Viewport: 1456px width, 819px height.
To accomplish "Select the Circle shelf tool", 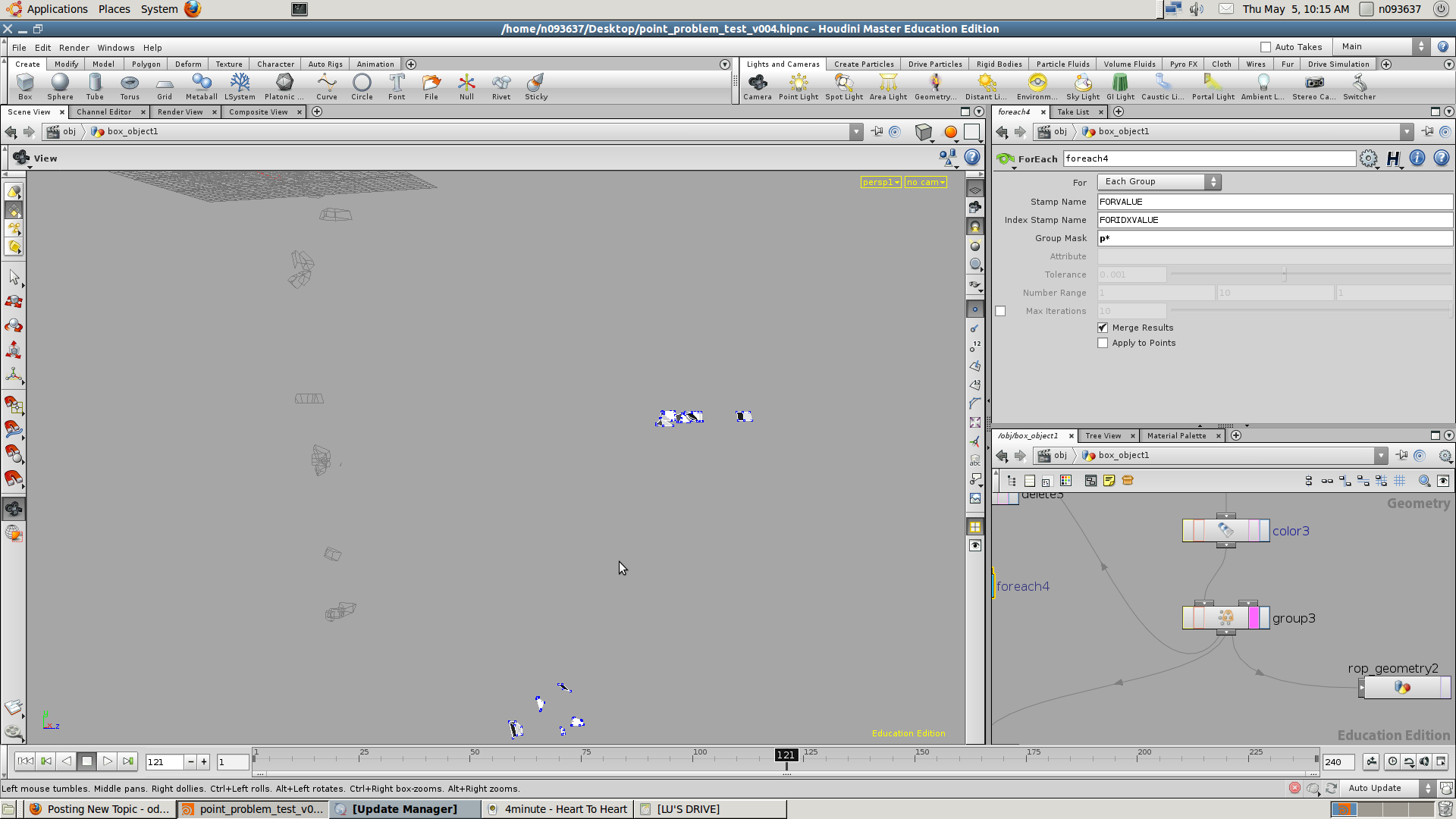I will tap(362, 86).
